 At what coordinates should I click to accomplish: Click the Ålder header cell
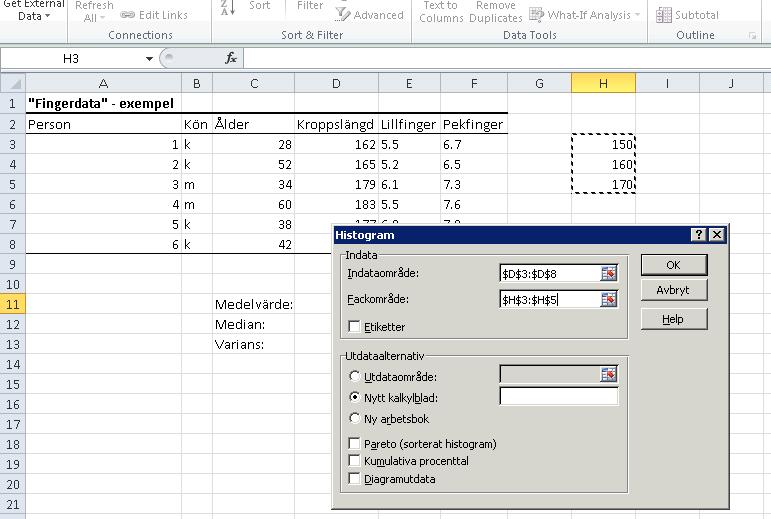pyautogui.click(x=254, y=124)
